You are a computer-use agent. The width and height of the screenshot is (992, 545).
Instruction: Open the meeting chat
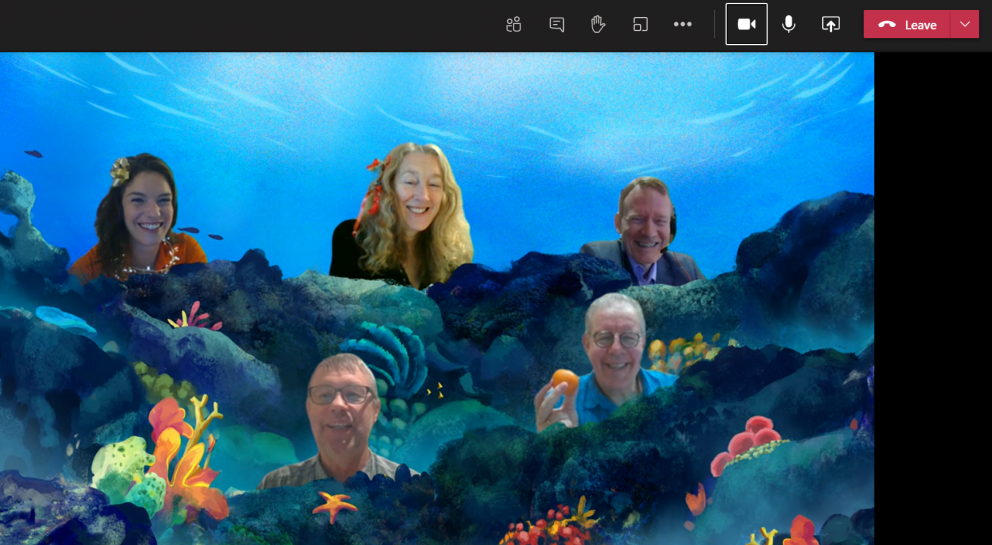[x=557, y=24]
